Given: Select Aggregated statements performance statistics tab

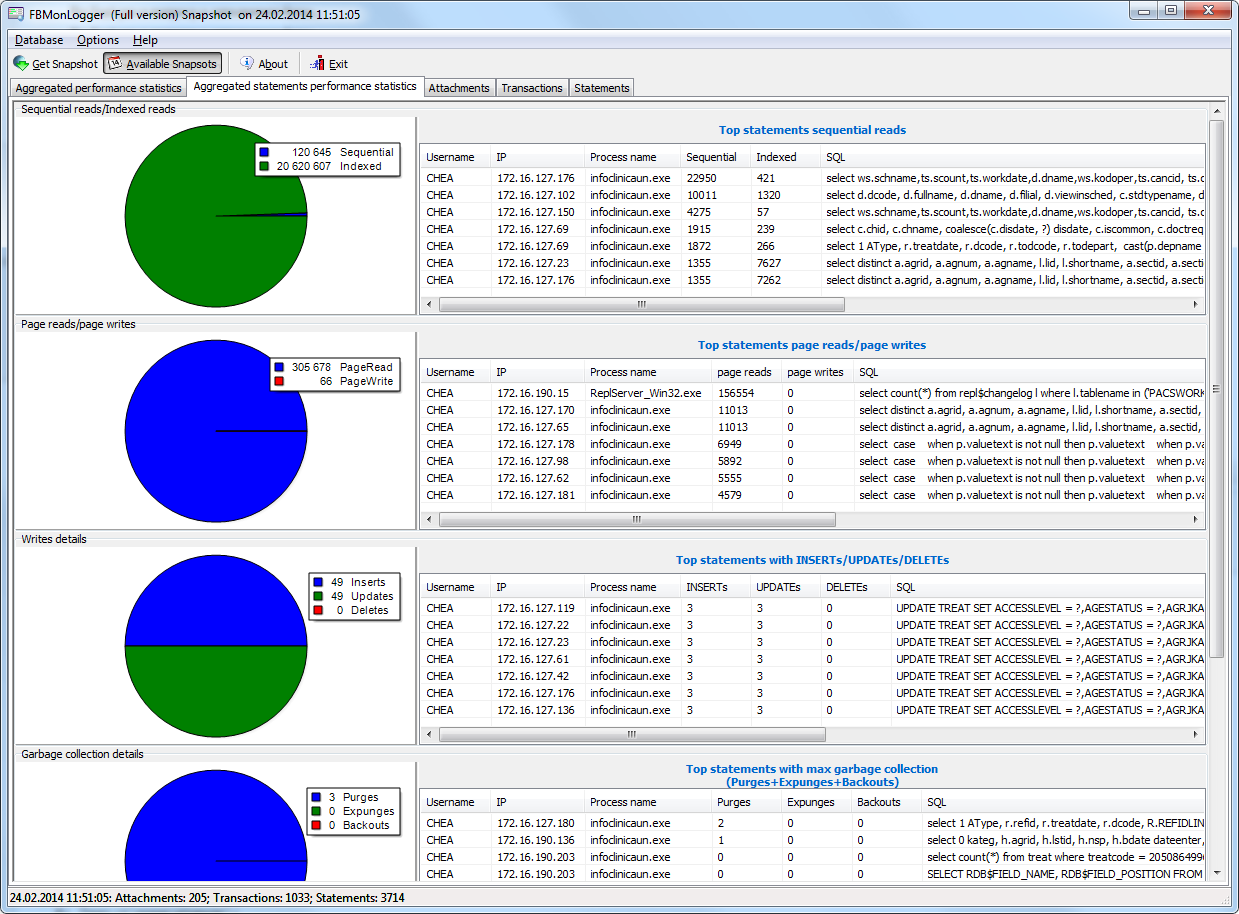Looking at the screenshot, I should click(305, 87).
